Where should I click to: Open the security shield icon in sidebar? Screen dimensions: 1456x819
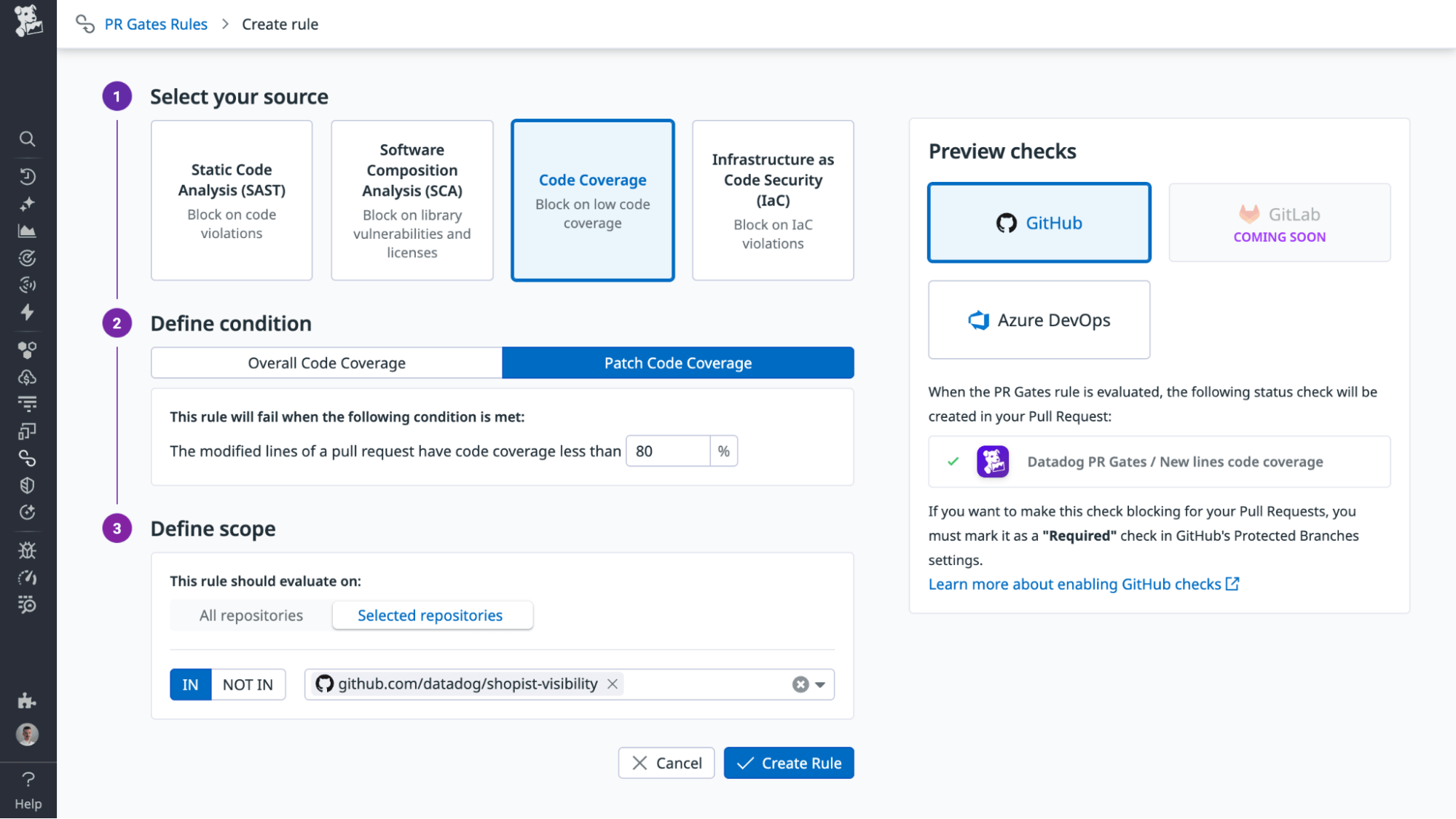click(x=28, y=486)
